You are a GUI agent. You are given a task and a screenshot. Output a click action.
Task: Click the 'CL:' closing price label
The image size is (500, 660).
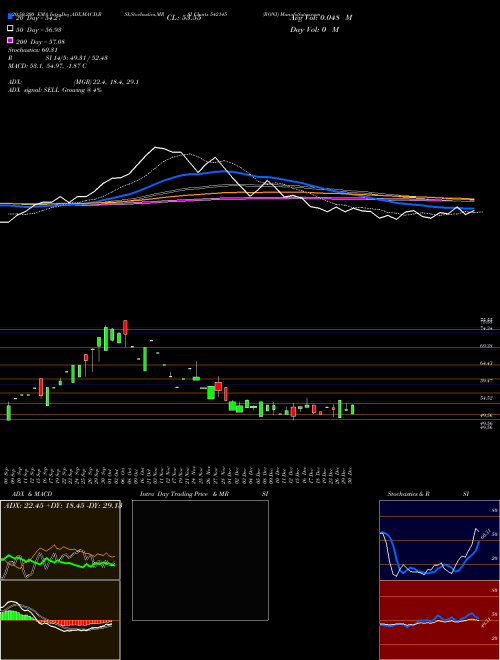pyautogui.click(x=184, y=18)
